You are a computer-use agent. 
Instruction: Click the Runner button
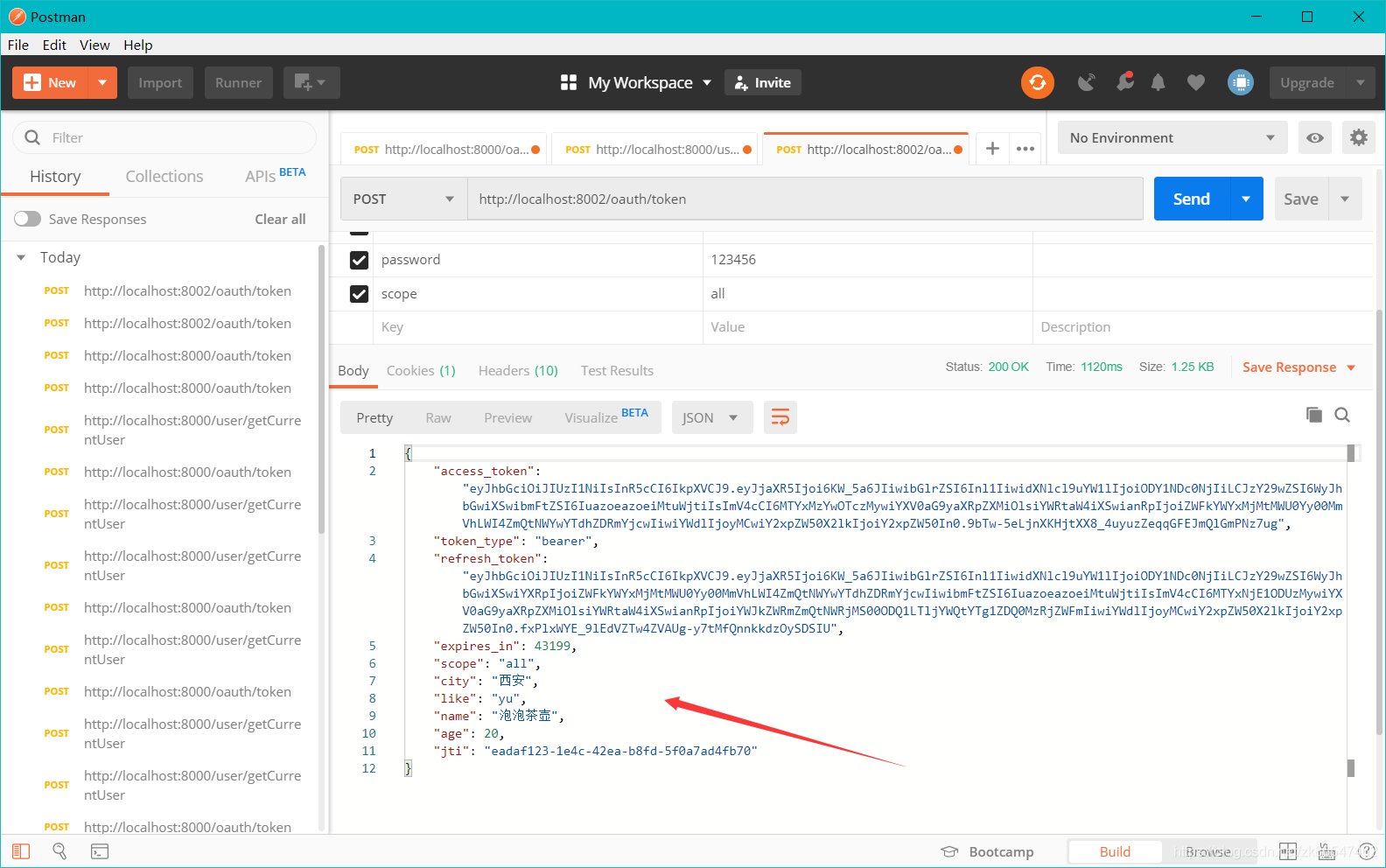click(x=238, y=82)
